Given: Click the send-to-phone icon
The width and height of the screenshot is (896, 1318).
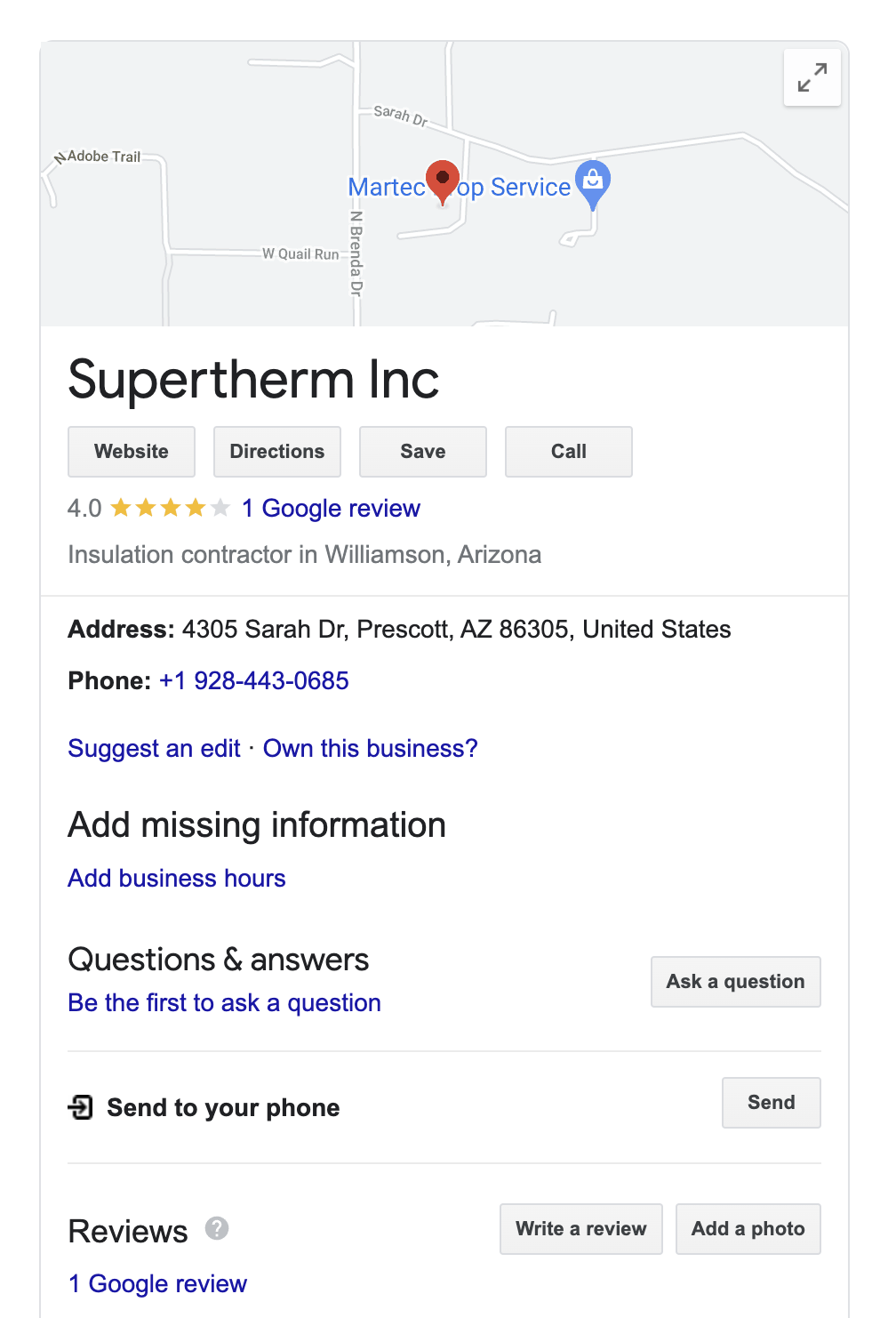Looking at the screenshot, I should tap(81, 1107).
